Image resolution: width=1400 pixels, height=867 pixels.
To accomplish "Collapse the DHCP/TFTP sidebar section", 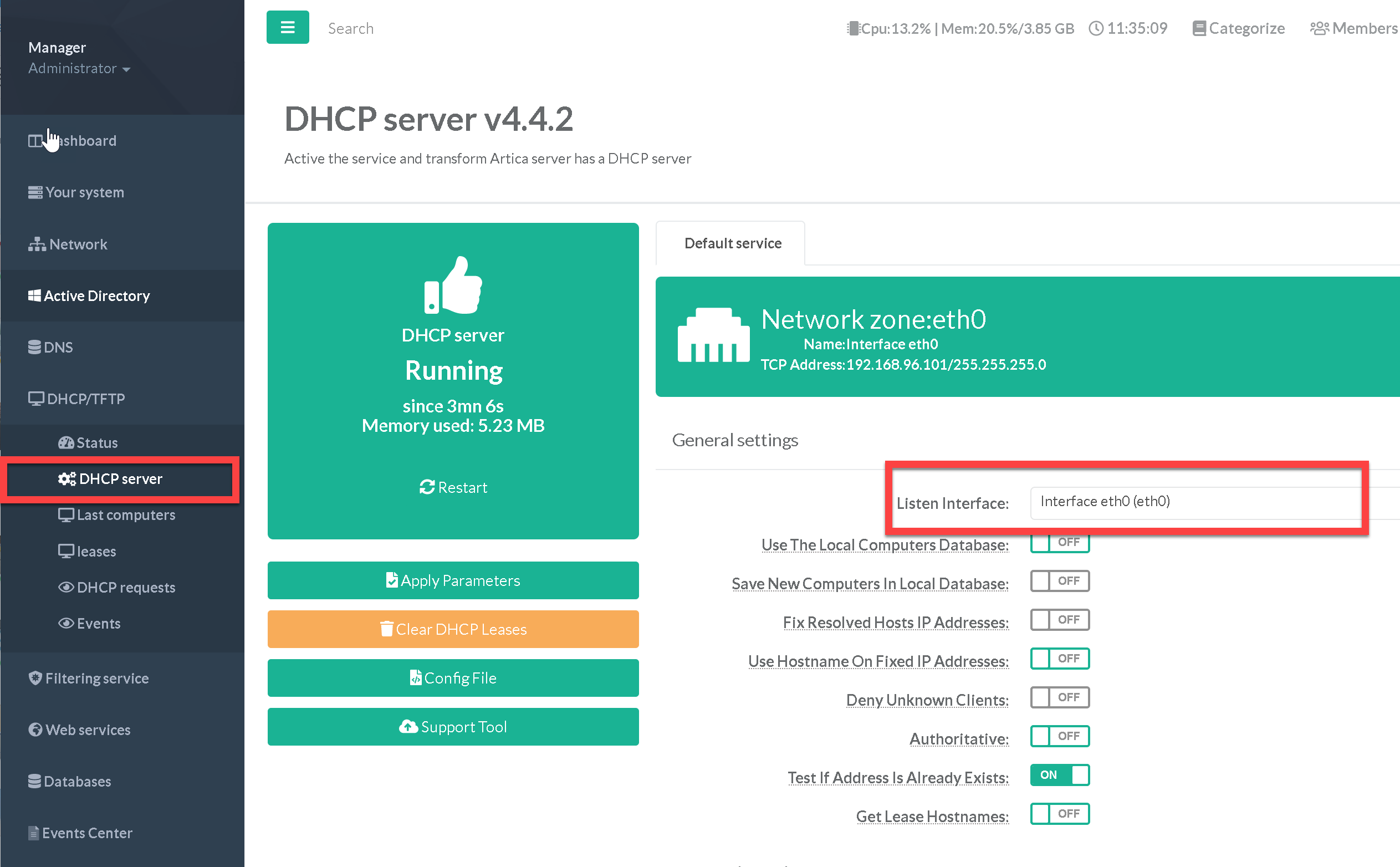I will click(x=85, y=399).
